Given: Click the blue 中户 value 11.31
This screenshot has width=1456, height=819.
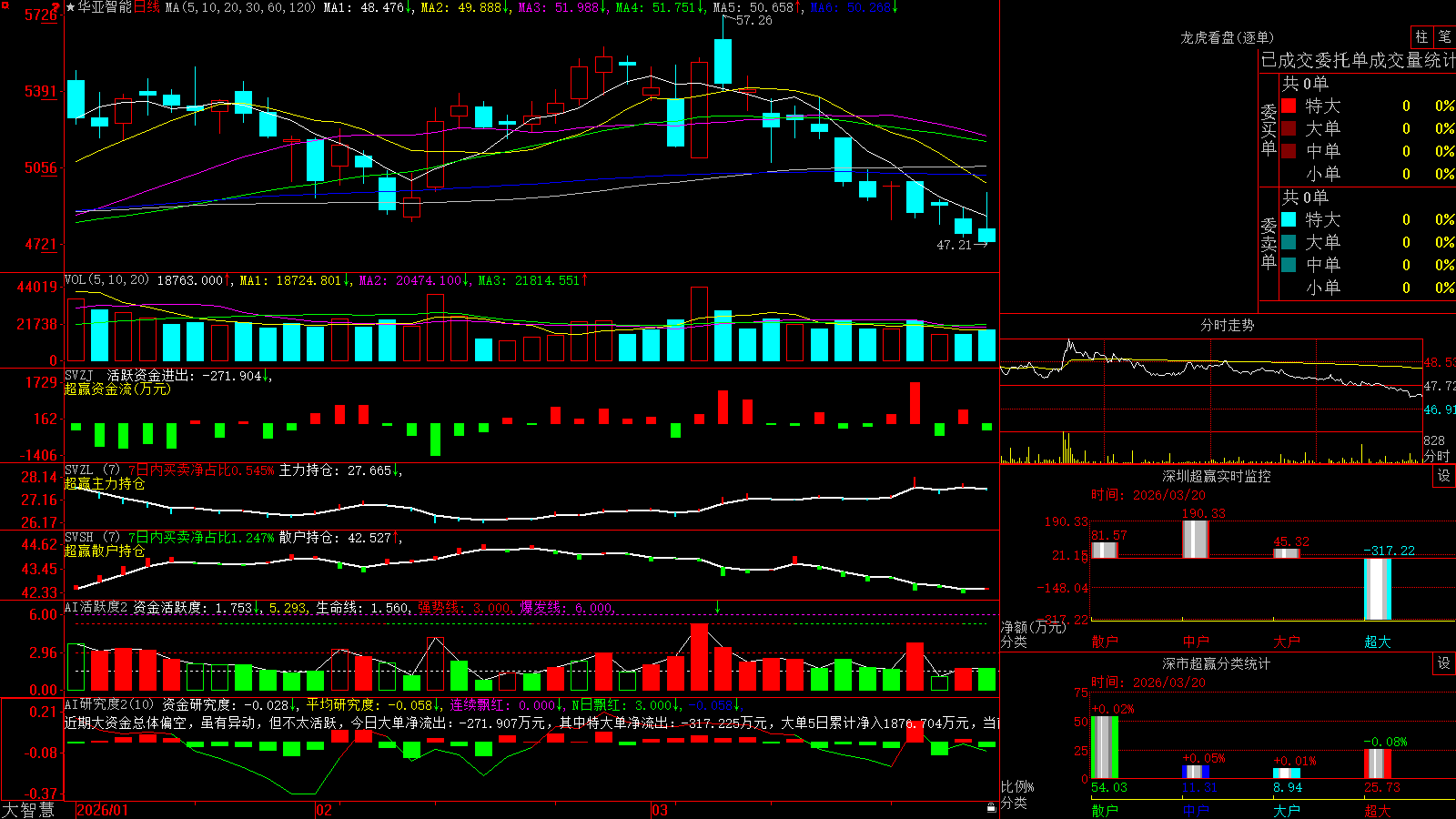Looking at the screenshot, I should coord(1198,787).
